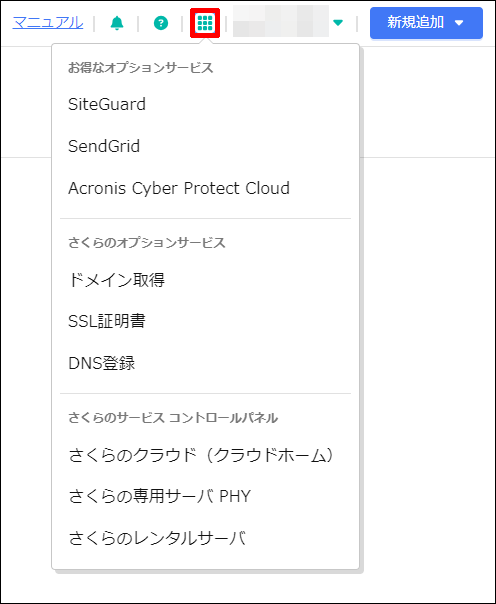Viewport: 496px width, 604px height.
Task: Toggle the services grid menu icon
Action: tap(205, 23)
